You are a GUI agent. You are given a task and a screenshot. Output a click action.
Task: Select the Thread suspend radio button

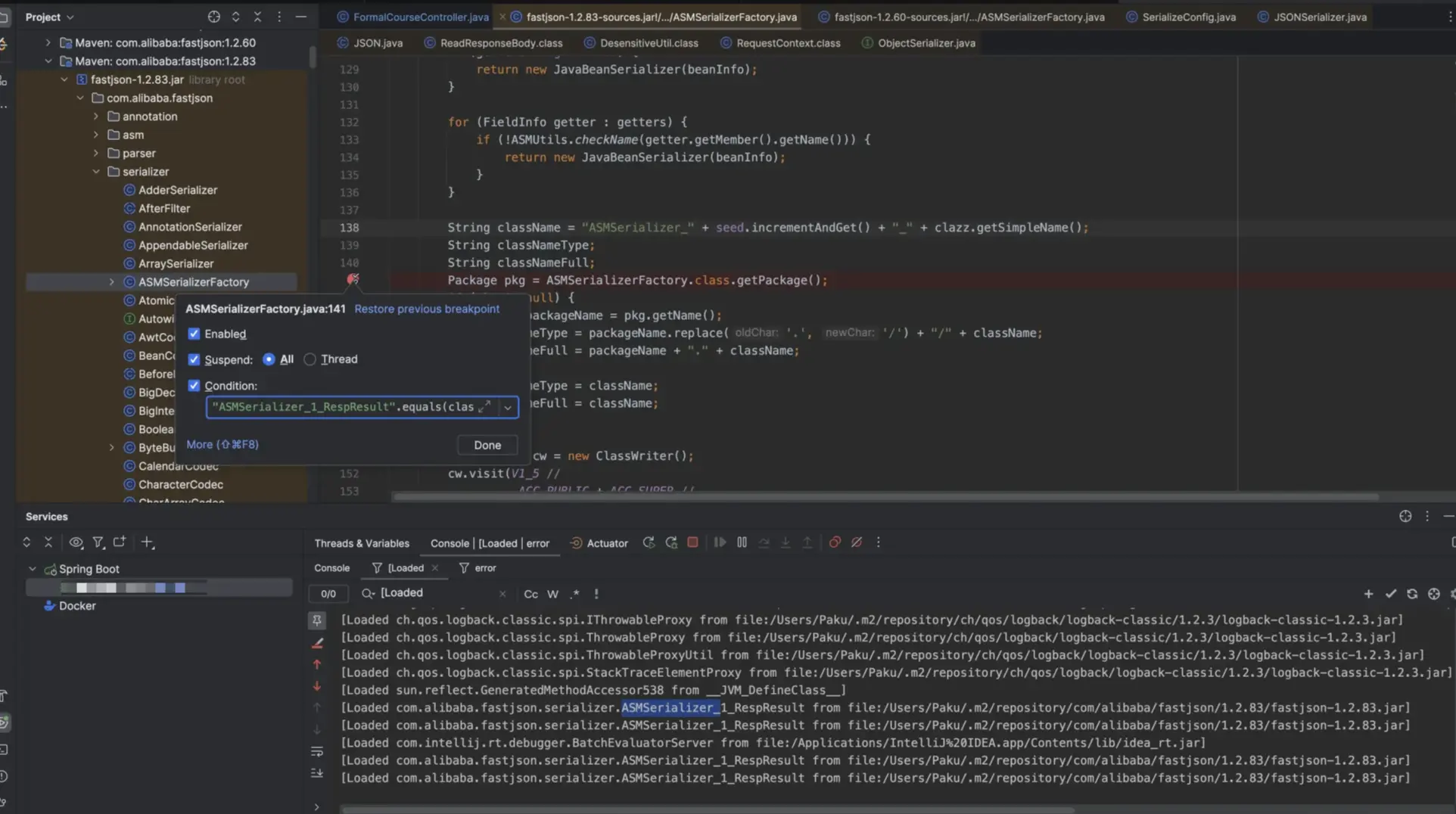[x=310, y=359]
